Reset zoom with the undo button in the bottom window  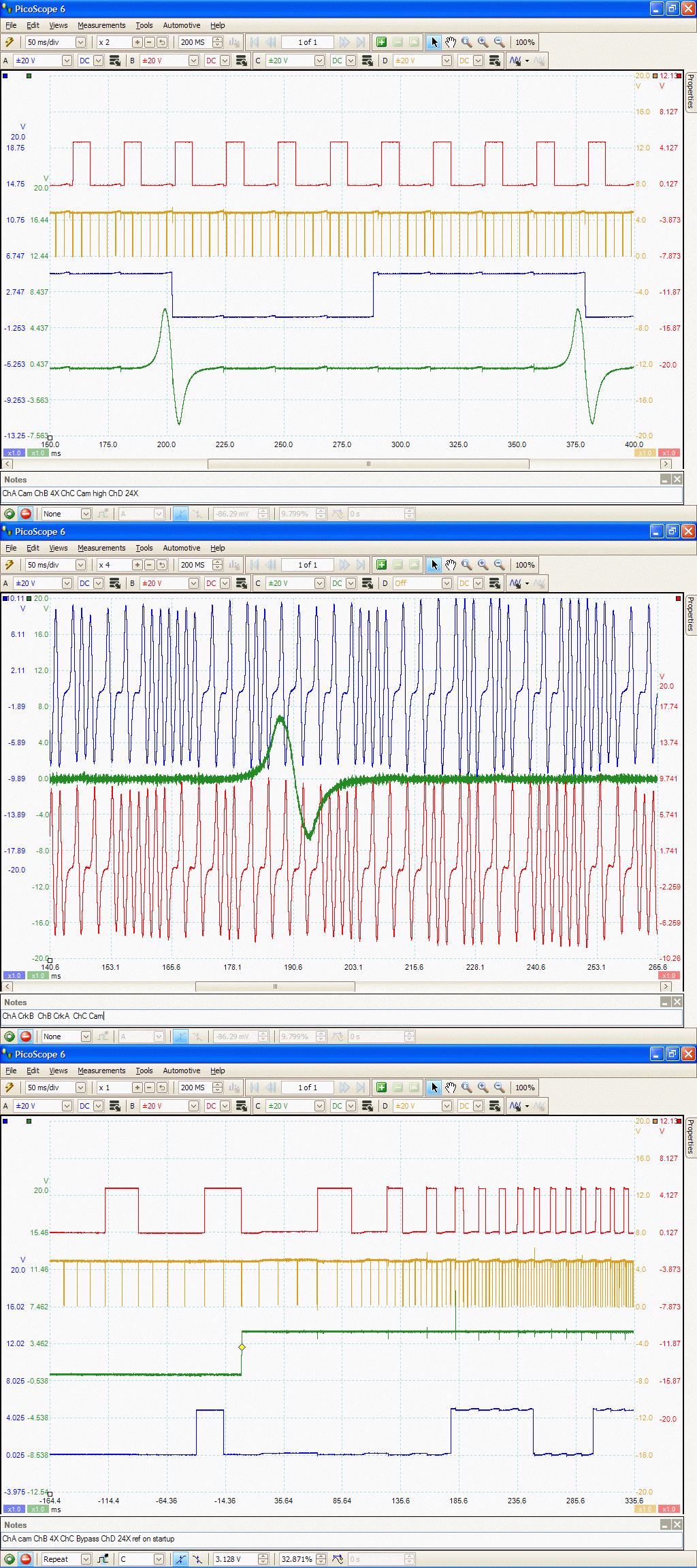pos(161,1088)
